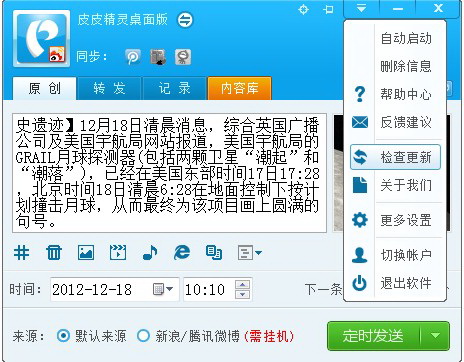The height and width of the screenshot is (362, 464).
Task: Choose 关于我们 menu entry
Action: (395, 185)
